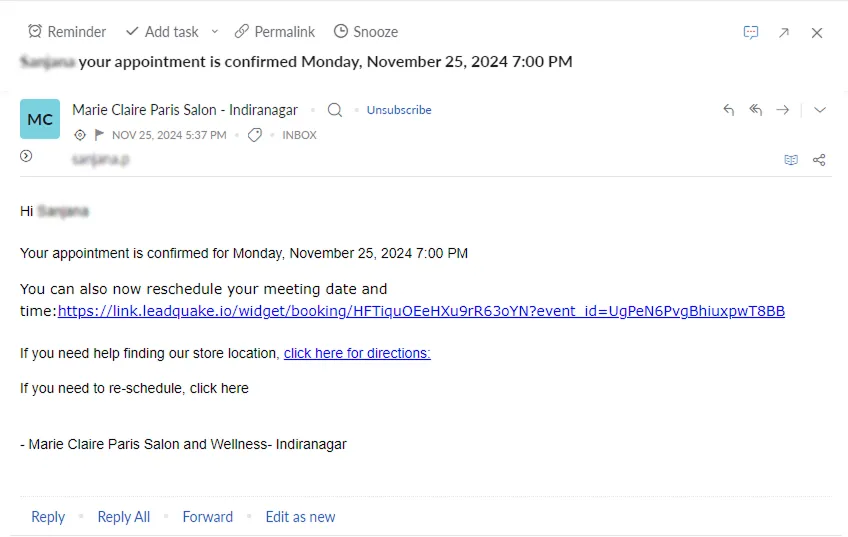Screen dimensions: 848x537
Task: Open email in new window arrow icon
Action: [x=784, y=32]
